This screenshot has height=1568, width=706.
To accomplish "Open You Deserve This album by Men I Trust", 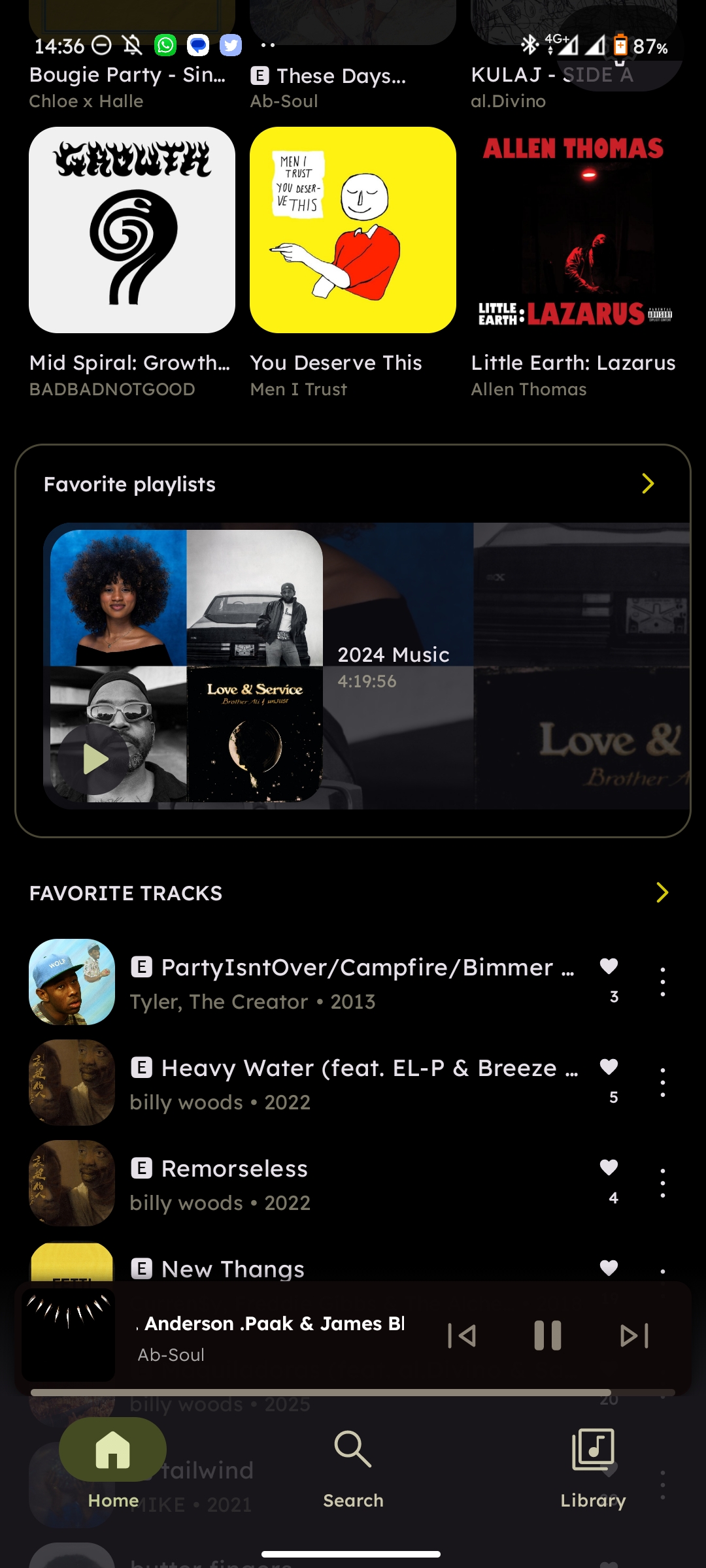I will point(353,230).
